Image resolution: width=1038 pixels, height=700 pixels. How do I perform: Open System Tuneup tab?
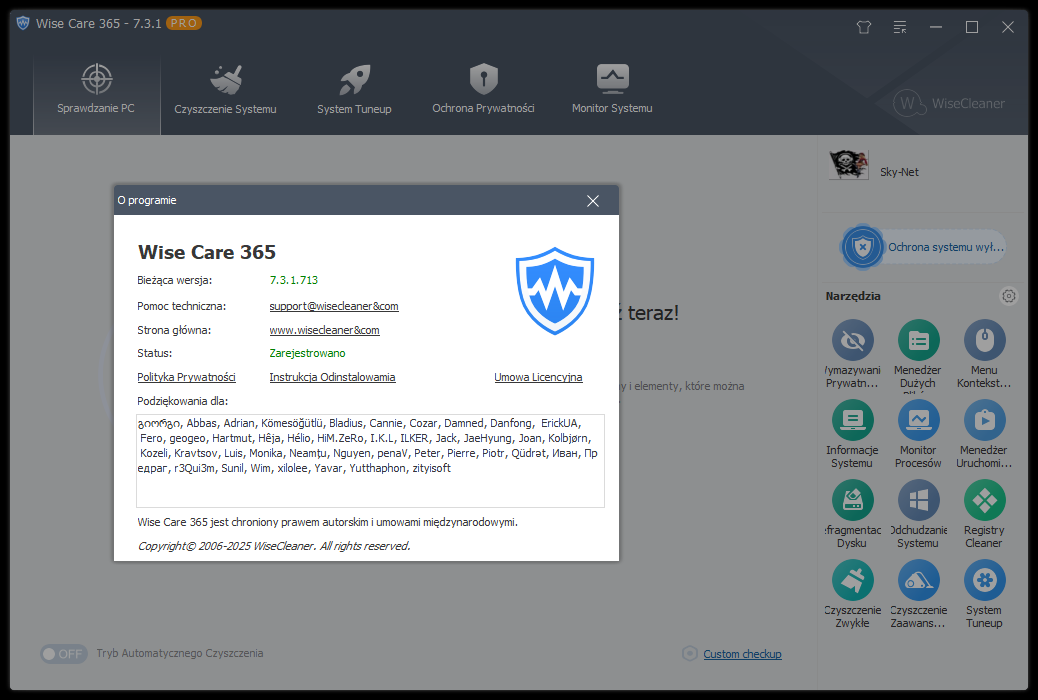coord(354,89)
